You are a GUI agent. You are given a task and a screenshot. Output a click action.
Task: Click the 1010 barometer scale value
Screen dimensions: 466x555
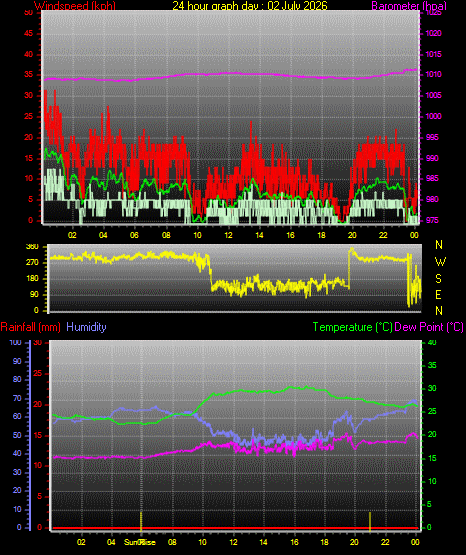pyautogui.click(x=433, y=75)
